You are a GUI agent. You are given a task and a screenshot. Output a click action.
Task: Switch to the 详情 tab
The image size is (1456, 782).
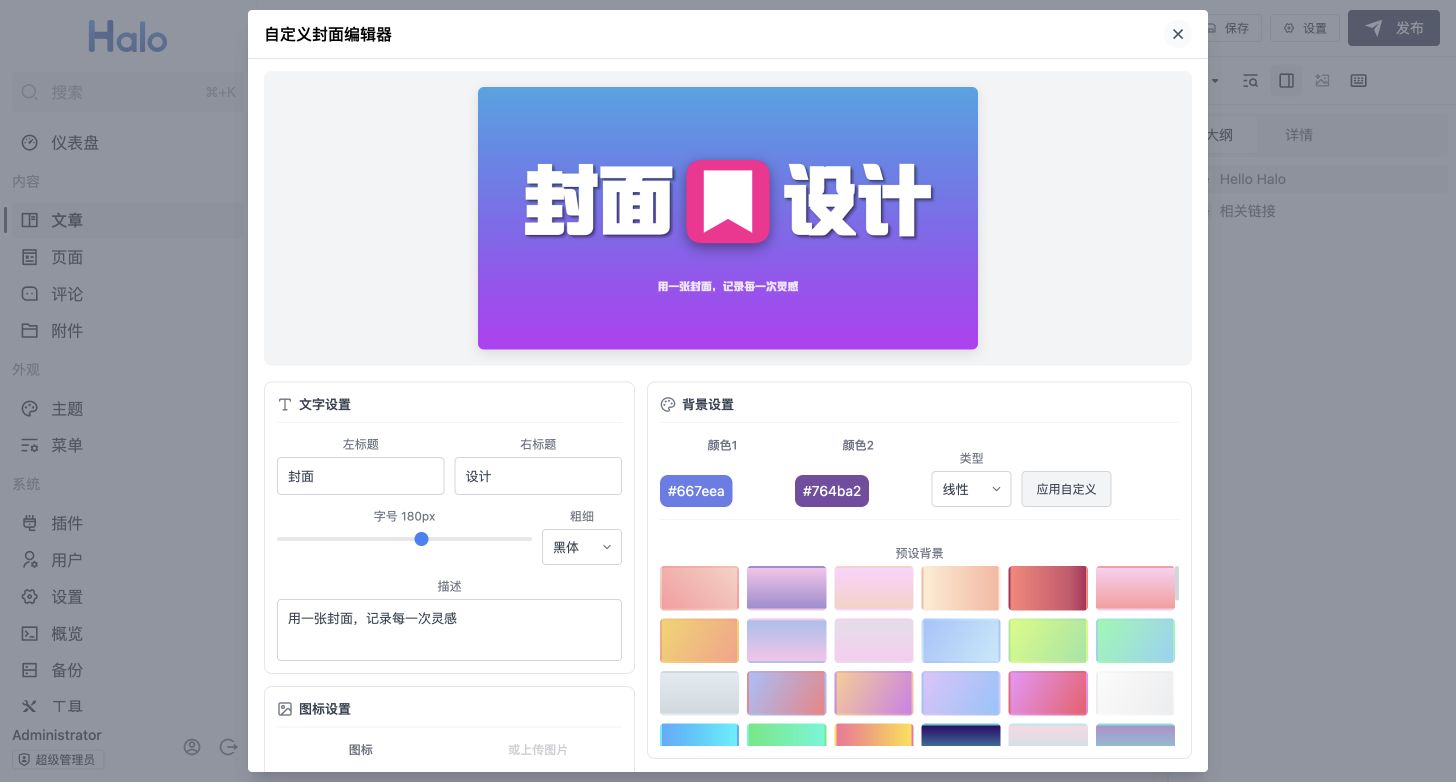coord(1299,135)
